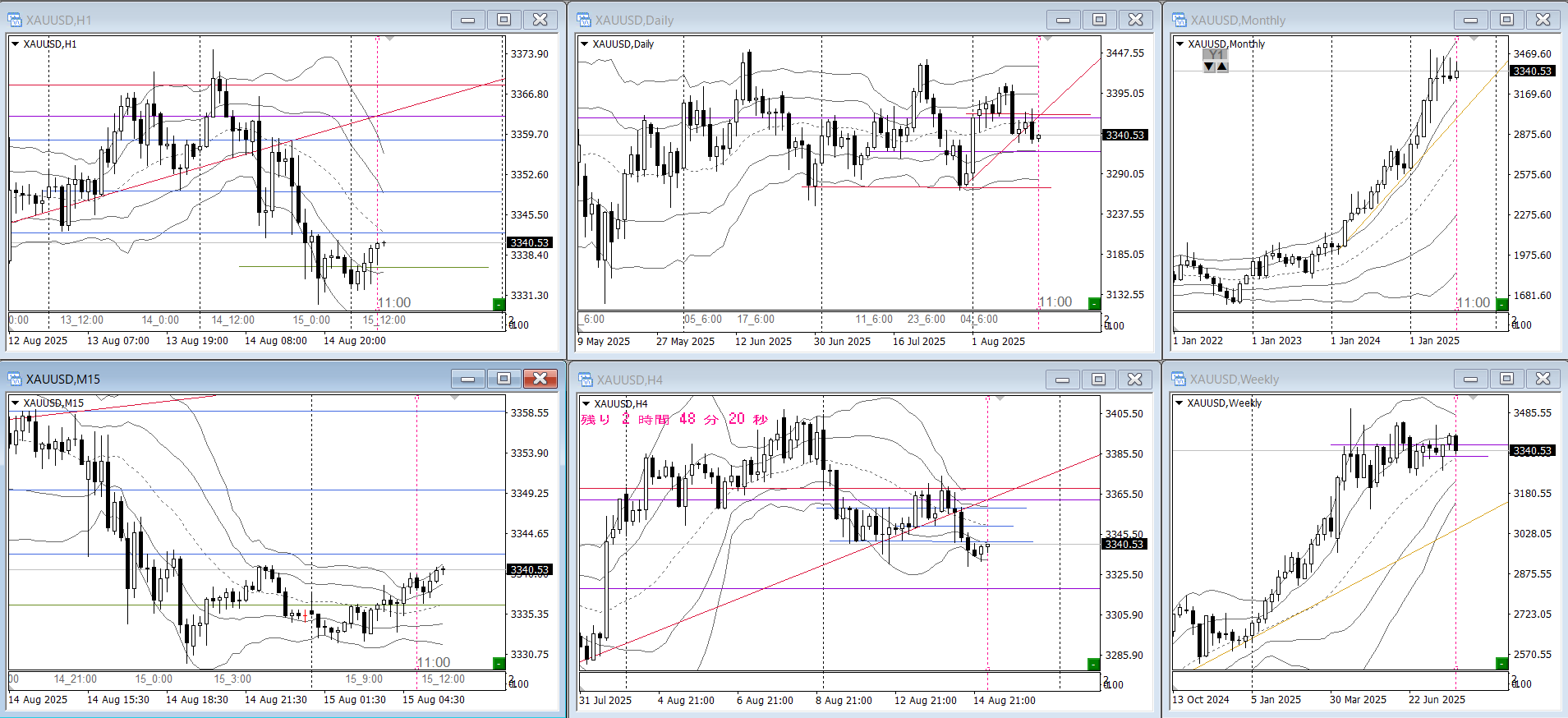Click the XAUUSD,Daily window chart icon
This screenshot has width=1568, height=718.
584,20
